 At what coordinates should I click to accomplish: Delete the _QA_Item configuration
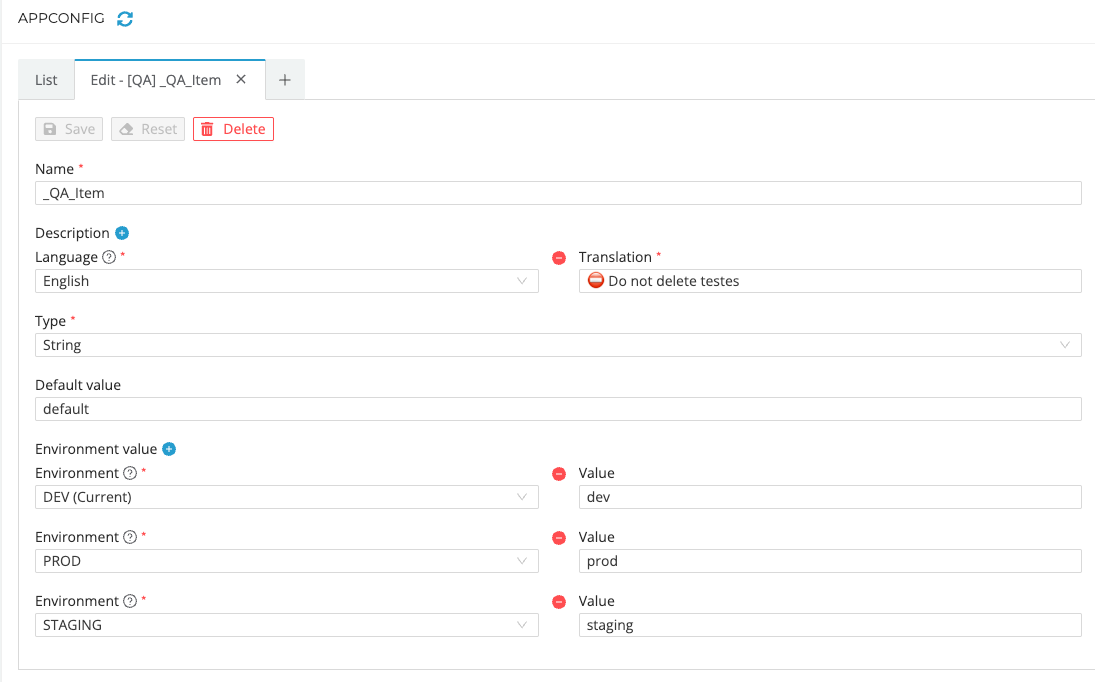(x=233, y=128)
